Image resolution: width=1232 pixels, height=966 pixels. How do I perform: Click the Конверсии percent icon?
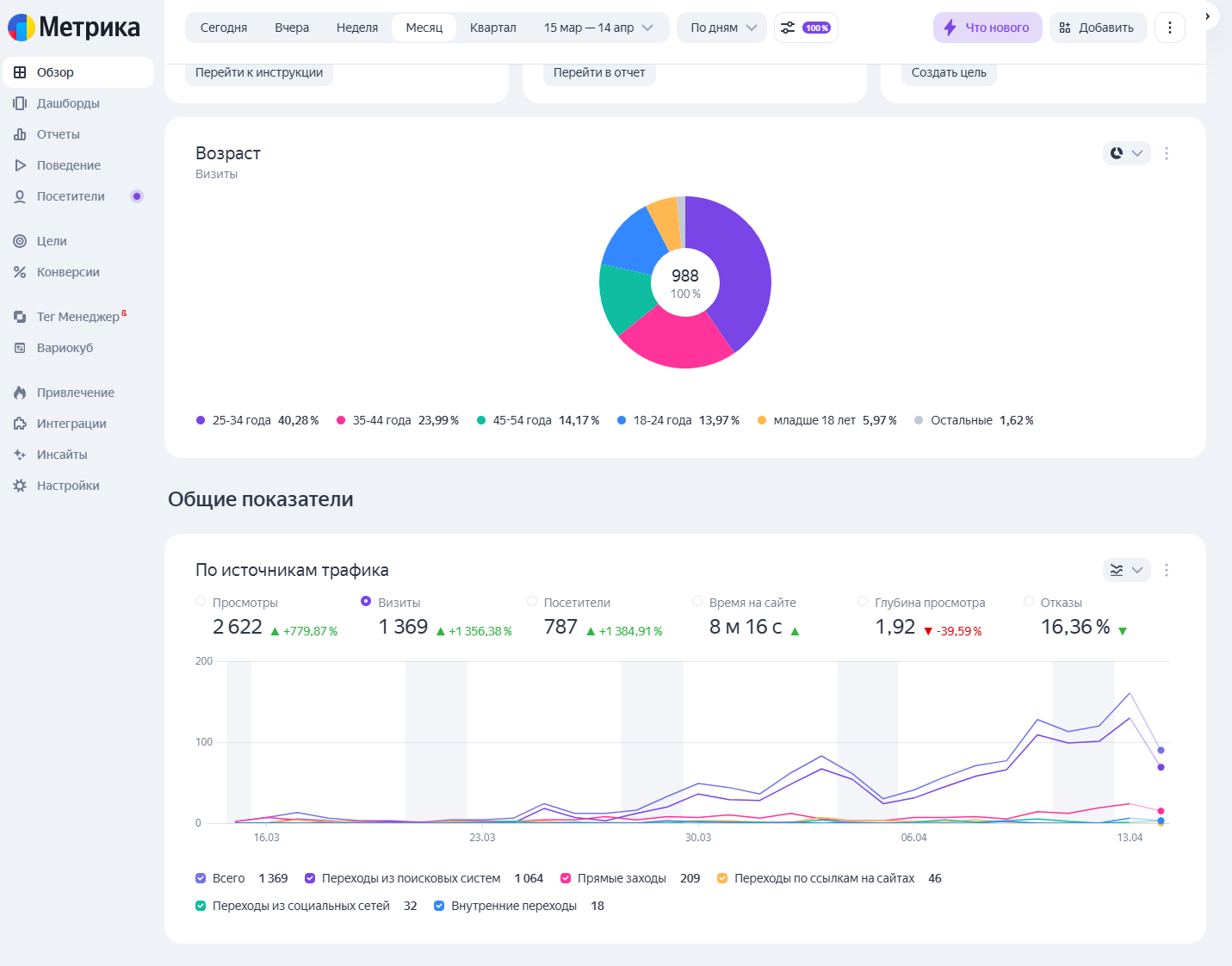pyautogui.click(x=20, y=272)
